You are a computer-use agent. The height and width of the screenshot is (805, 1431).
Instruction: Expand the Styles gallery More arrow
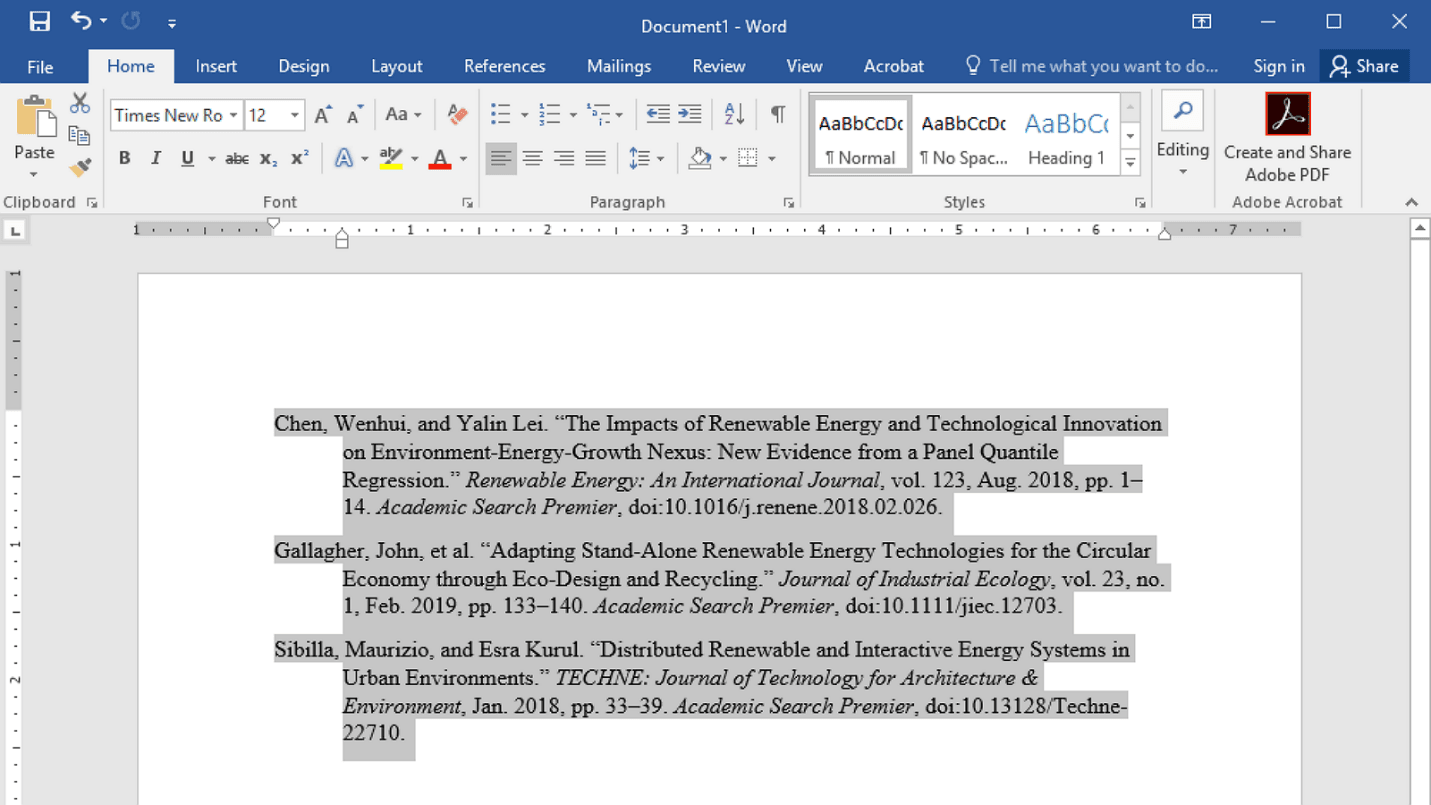[1131, 162]
